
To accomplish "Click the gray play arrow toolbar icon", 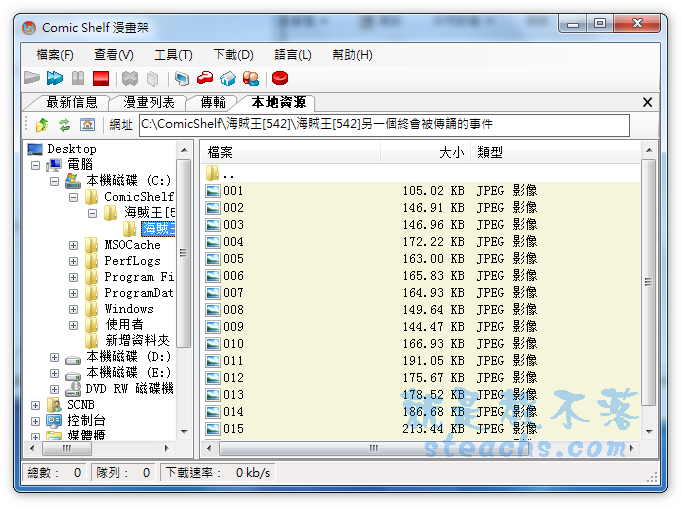I will point(32,78).
